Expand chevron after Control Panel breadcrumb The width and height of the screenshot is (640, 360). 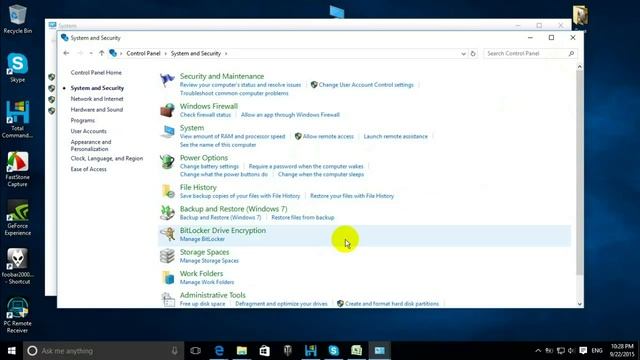tap(165, 53)
